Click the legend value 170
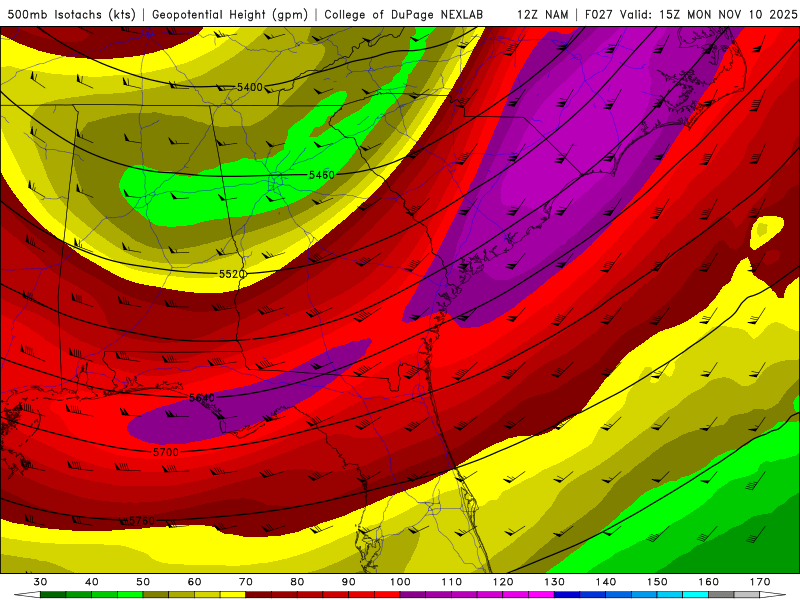This screenshot has width=800, height=600. coord(760,582)
